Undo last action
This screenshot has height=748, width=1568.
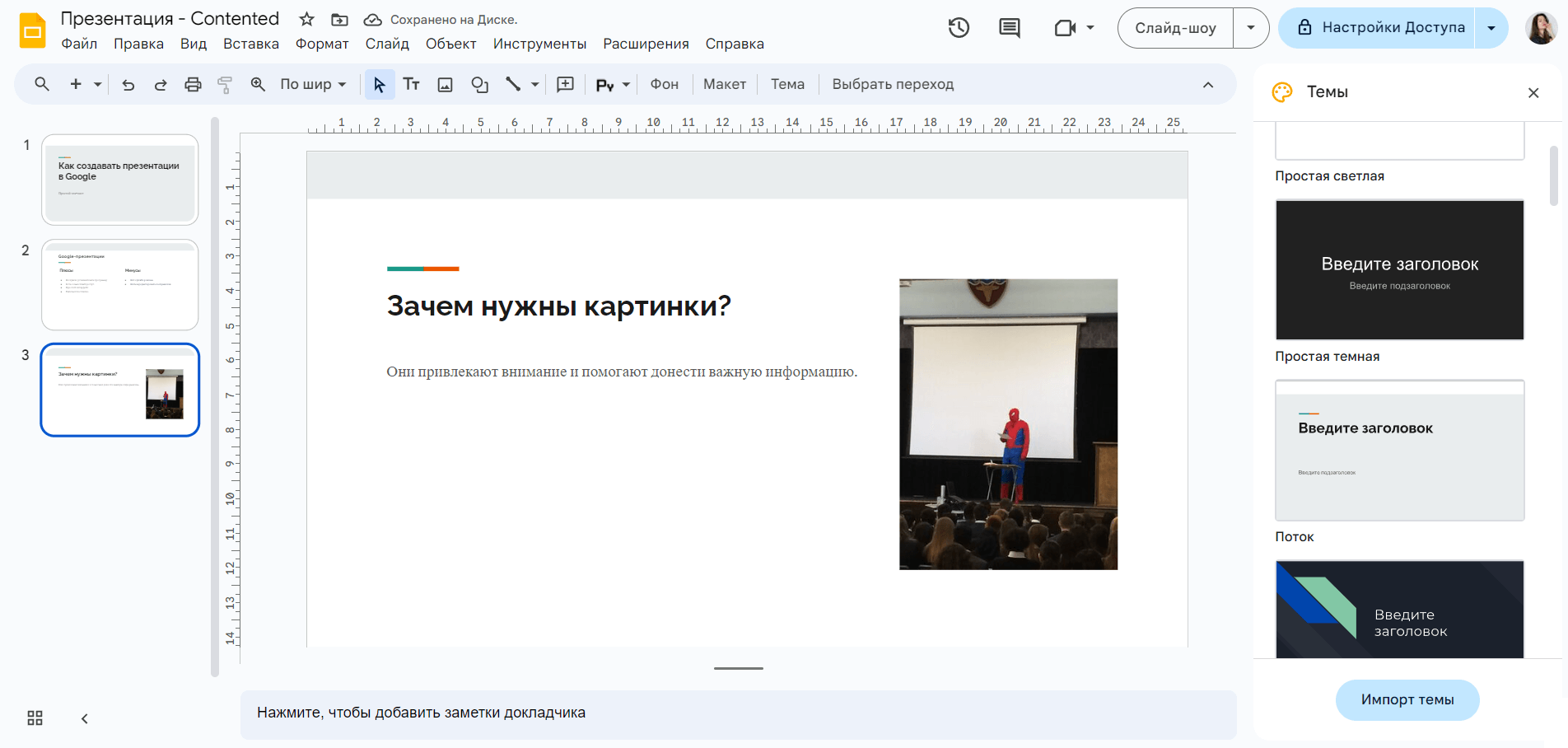click(x=128, y=84)
